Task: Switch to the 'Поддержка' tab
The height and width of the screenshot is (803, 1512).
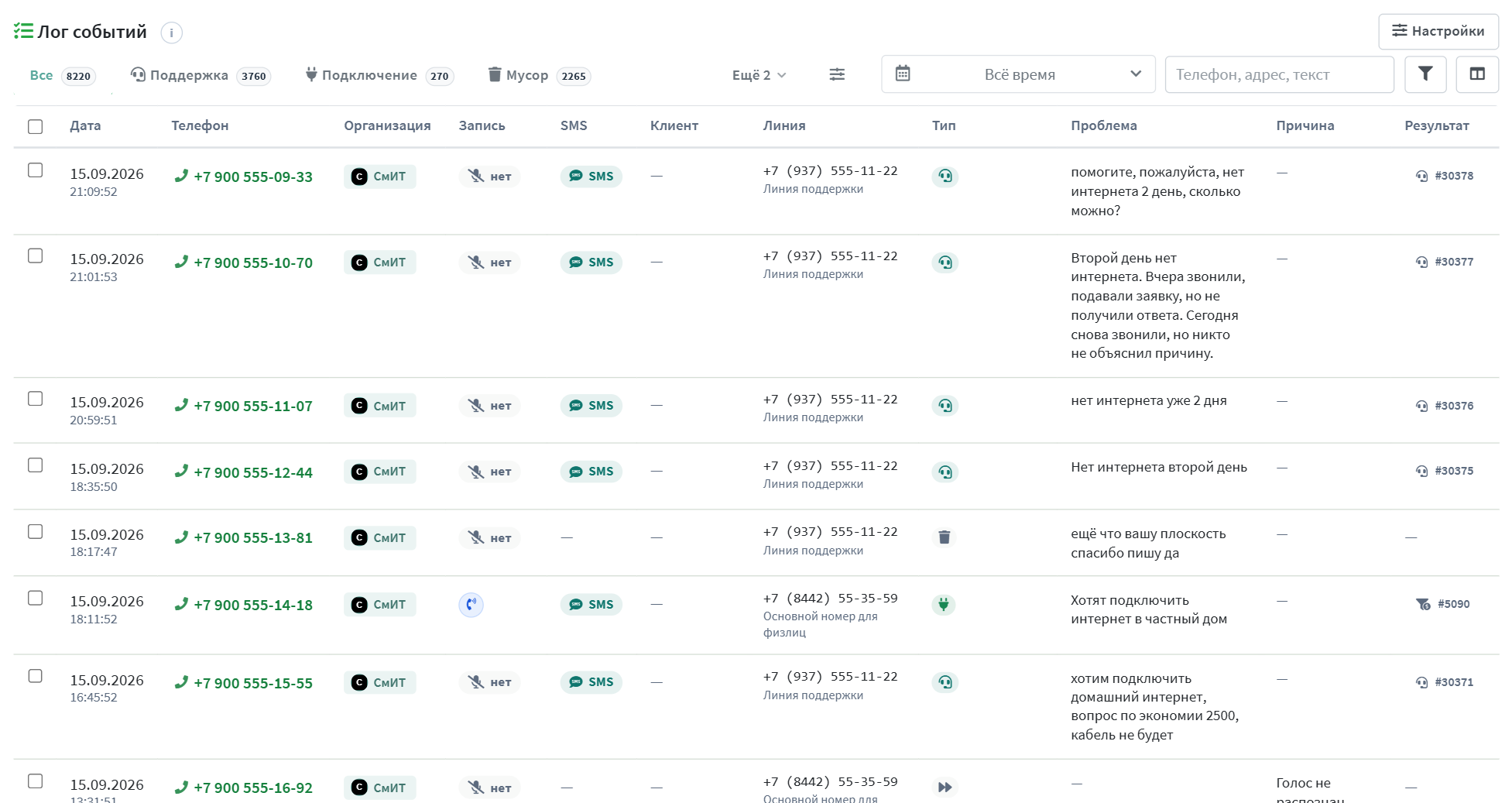Action: (201, 75)
